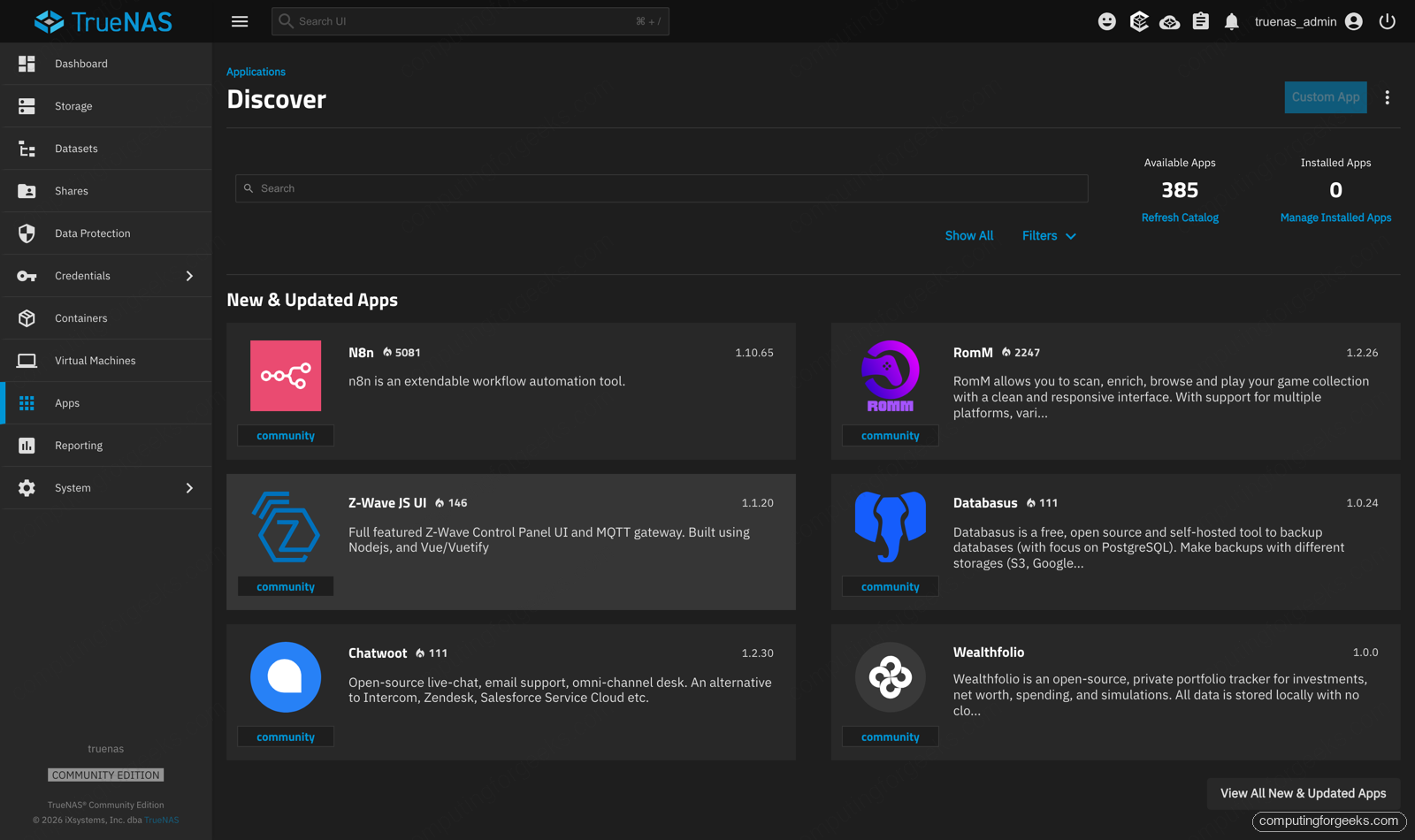Click the truenas_admin username

pos(1296,22)
